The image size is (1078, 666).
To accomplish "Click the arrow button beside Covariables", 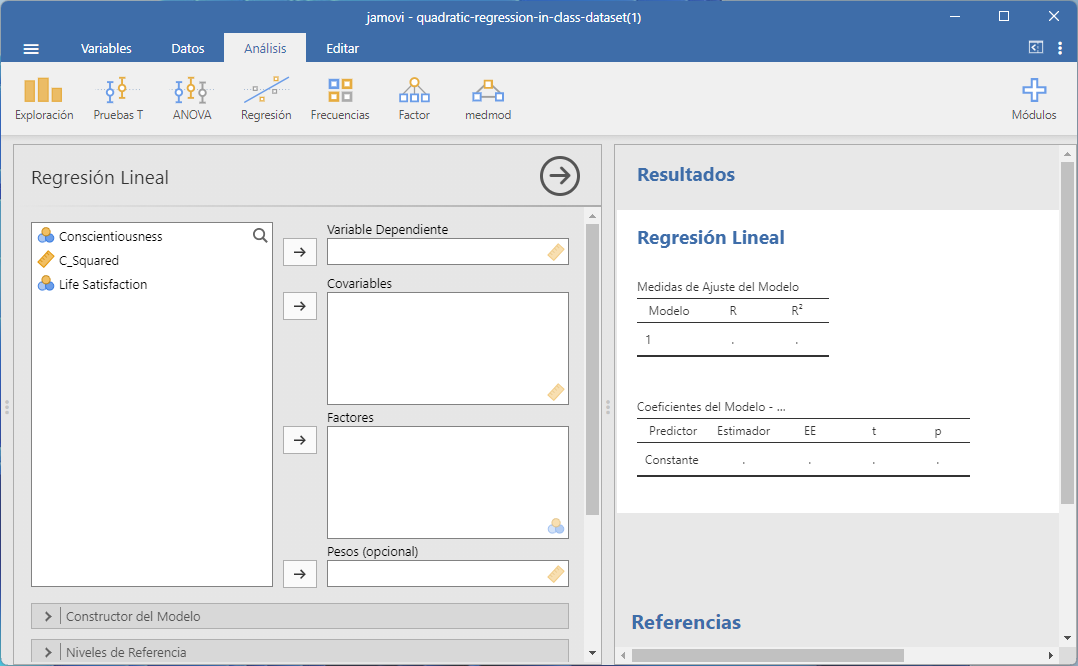I will (300, 306).
